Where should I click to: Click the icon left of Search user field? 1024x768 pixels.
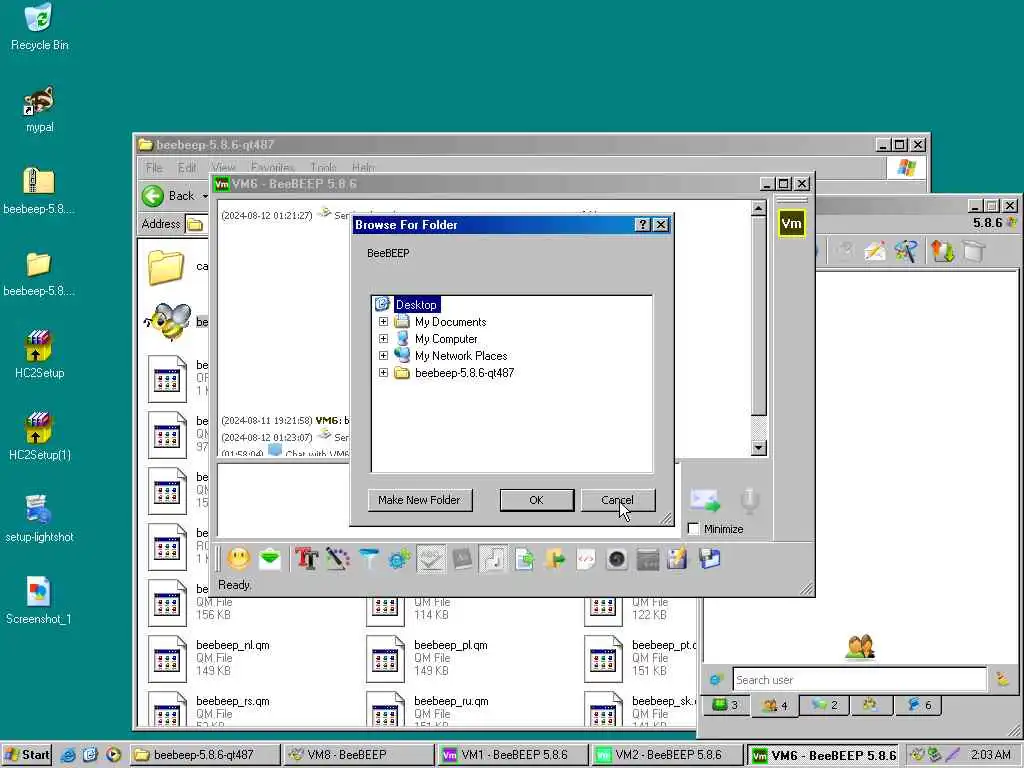pyautogui.click(x=716, y=680)
